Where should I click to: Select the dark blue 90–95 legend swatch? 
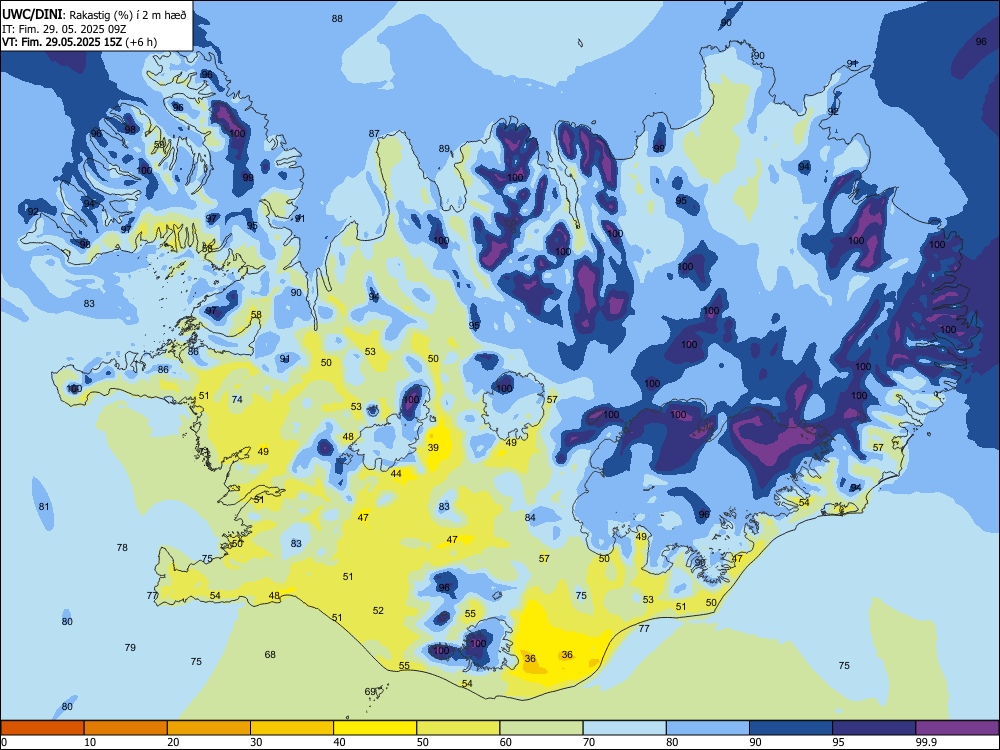(x=791, y=728)
